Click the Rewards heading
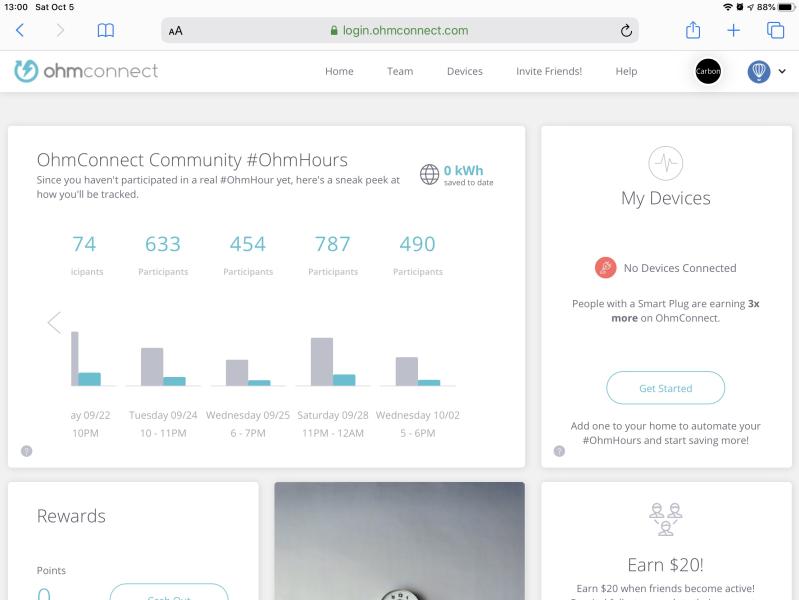Screen dimensions: 799x600 [71, 516]
